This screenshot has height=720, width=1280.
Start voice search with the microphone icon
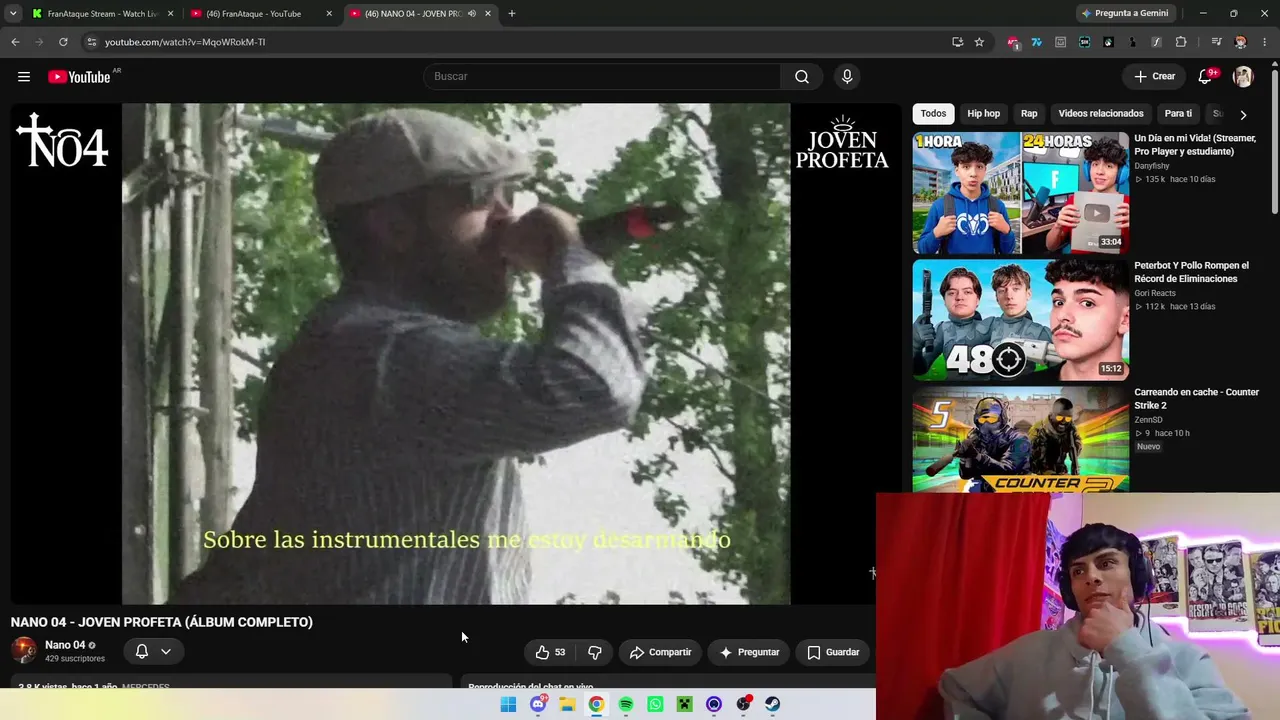pos(847,77)
